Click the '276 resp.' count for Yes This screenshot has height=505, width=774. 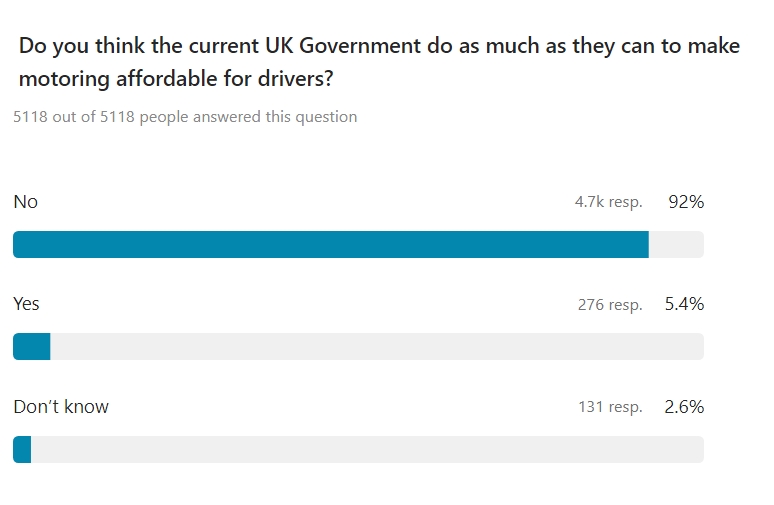pyautogui.click(x=610, y=305)
